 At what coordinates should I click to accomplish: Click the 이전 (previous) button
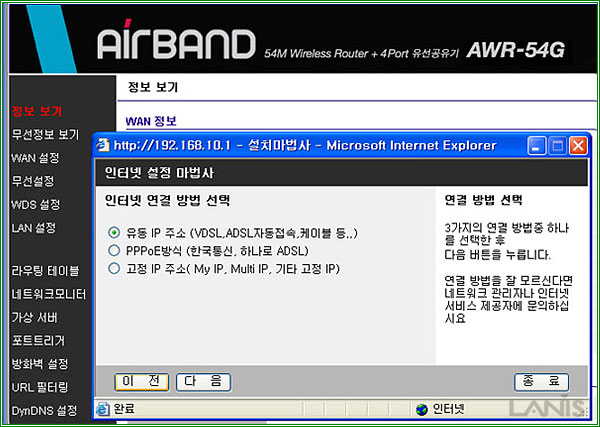click(142, 382)
